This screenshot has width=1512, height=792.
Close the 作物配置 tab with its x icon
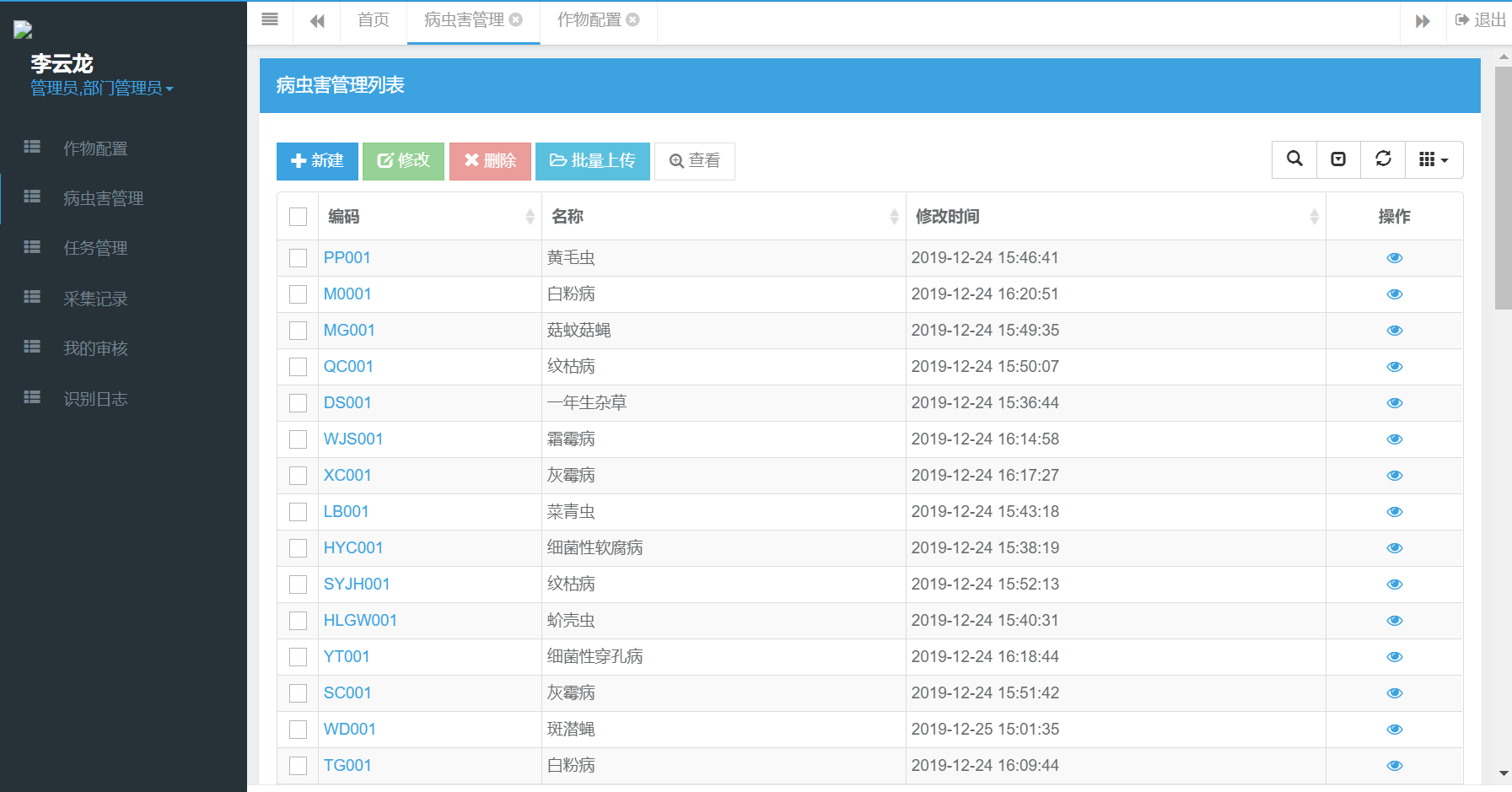coord(633,19)
